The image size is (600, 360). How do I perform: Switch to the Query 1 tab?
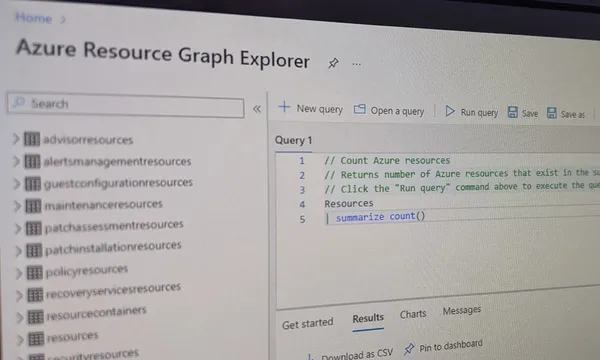pyautogui.click(x=293, y=140)
